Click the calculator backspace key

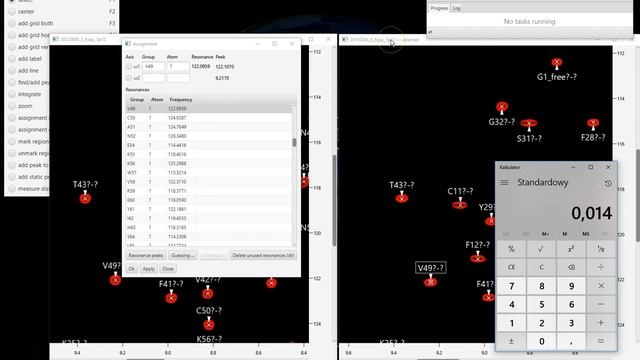tap(571, 267)
